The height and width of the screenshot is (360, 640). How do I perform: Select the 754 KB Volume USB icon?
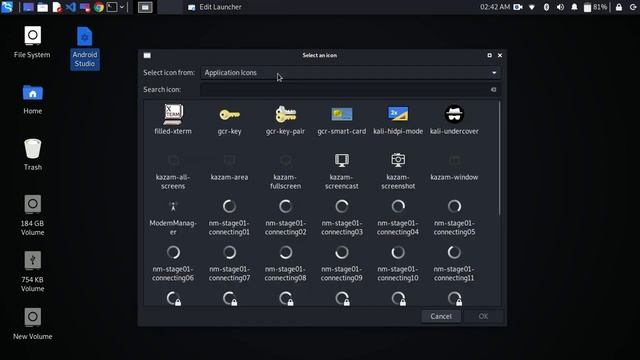[x=33, y=271]
